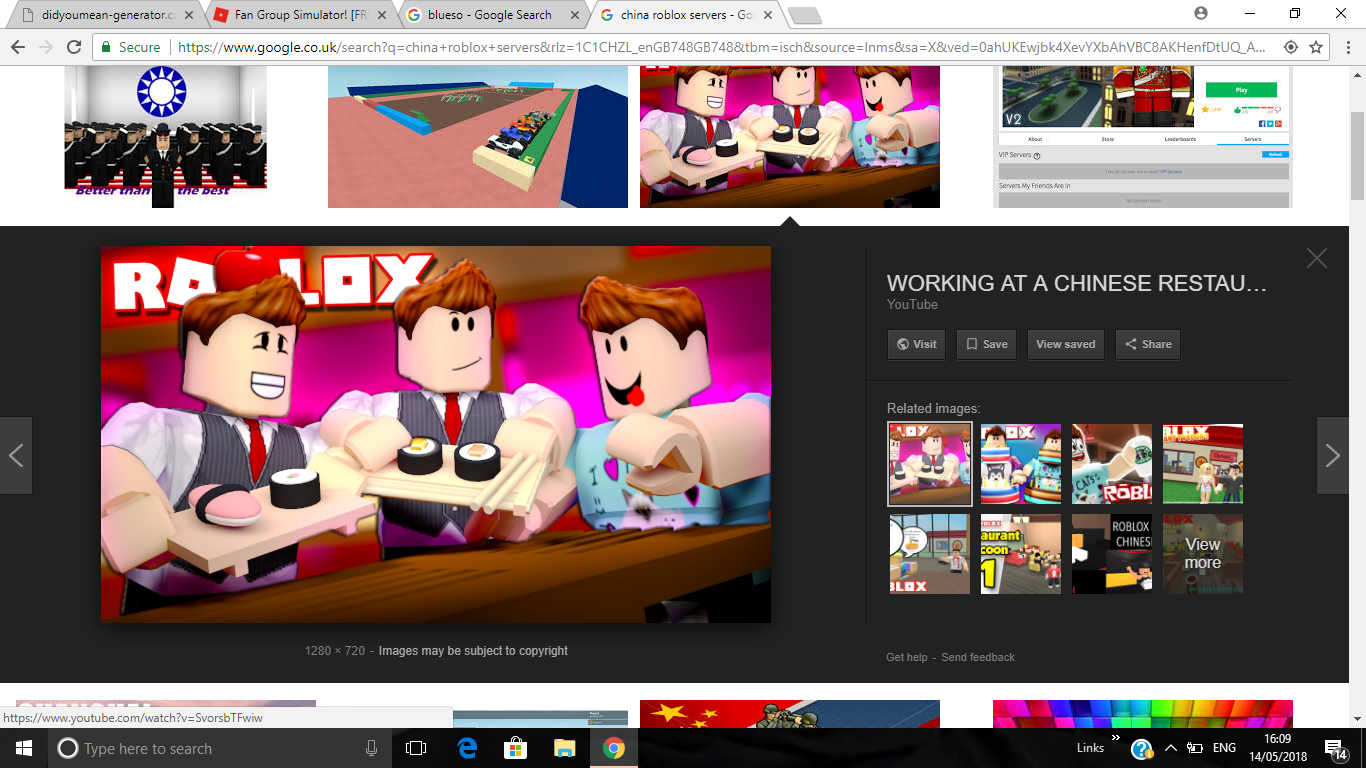Viewport: 1366px width, 768px height.
Task: Open the blue help question-mark tray icon
Action: (x=1142, y=749)
